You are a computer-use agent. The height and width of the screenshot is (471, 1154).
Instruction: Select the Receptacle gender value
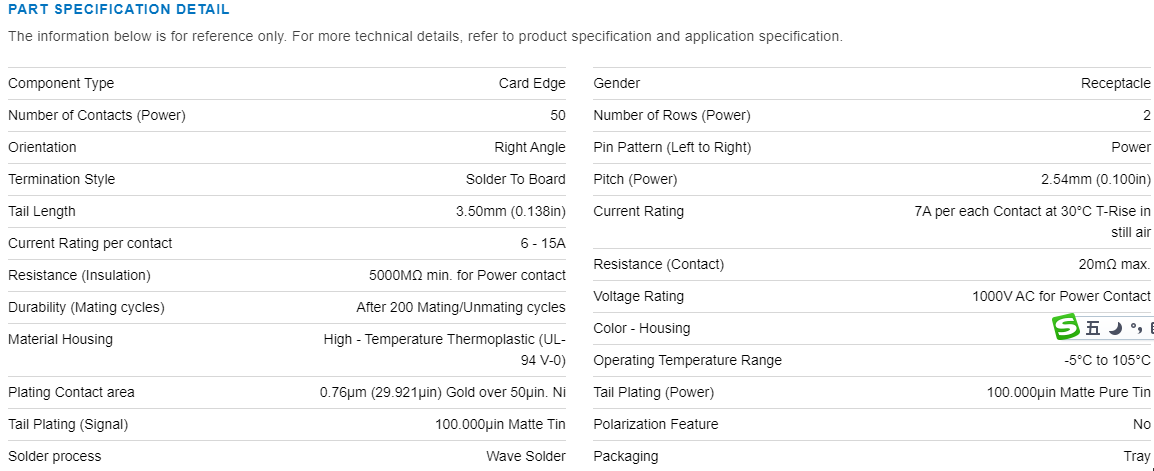(x=1115, y=83)
